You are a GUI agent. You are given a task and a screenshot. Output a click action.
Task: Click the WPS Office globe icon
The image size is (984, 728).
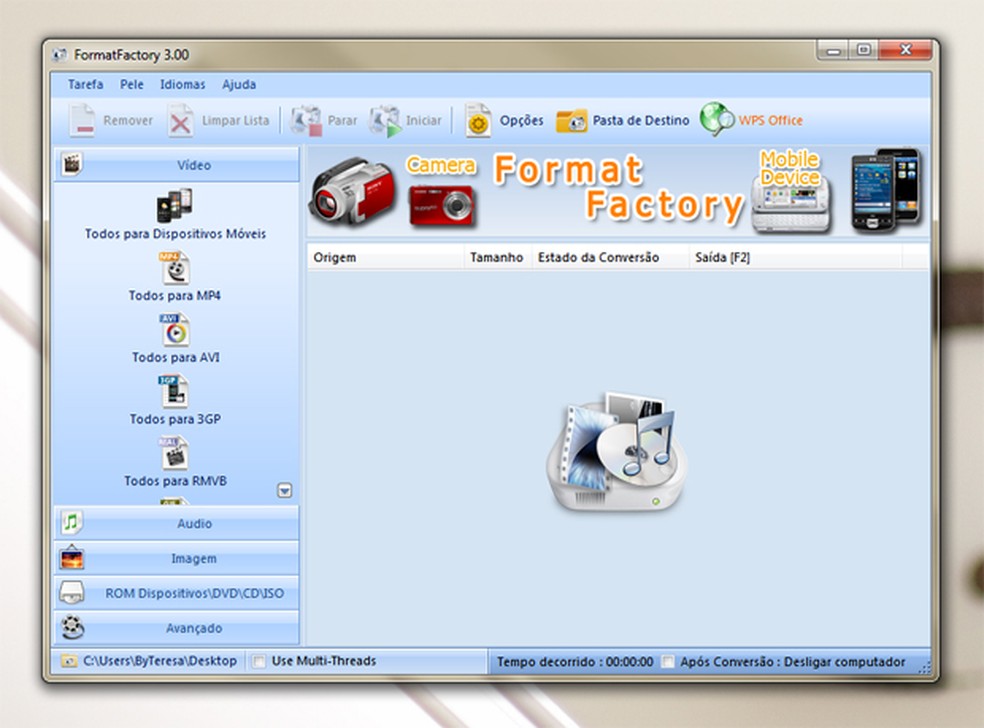(x=717, y=119)
